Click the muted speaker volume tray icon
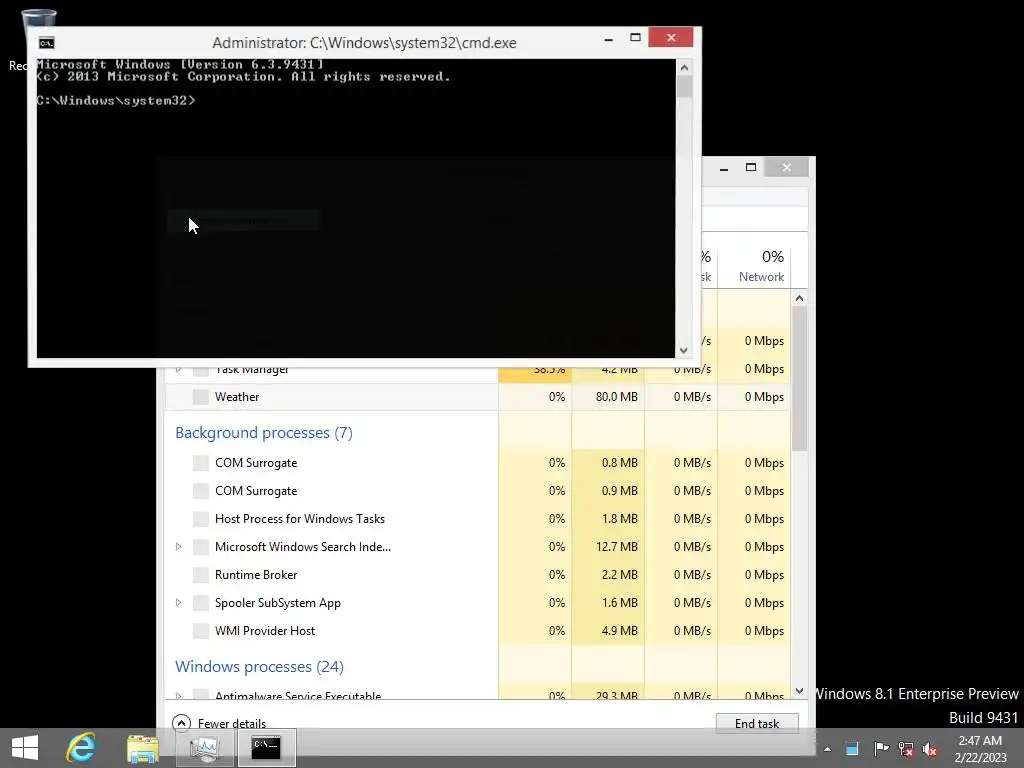 pyautogui.click(x=929, y=749)
